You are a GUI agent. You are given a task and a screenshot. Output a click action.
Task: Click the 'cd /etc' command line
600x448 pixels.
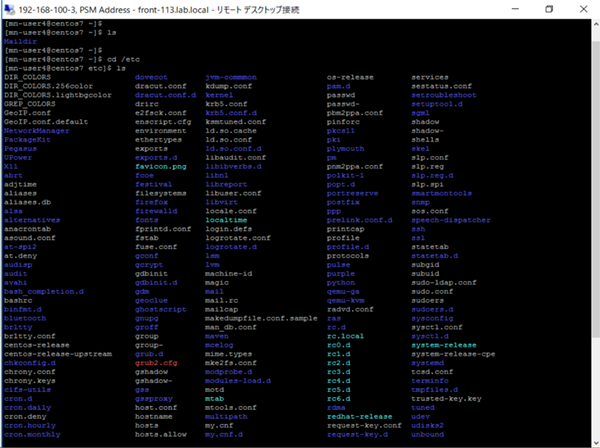tap(123, 59)
